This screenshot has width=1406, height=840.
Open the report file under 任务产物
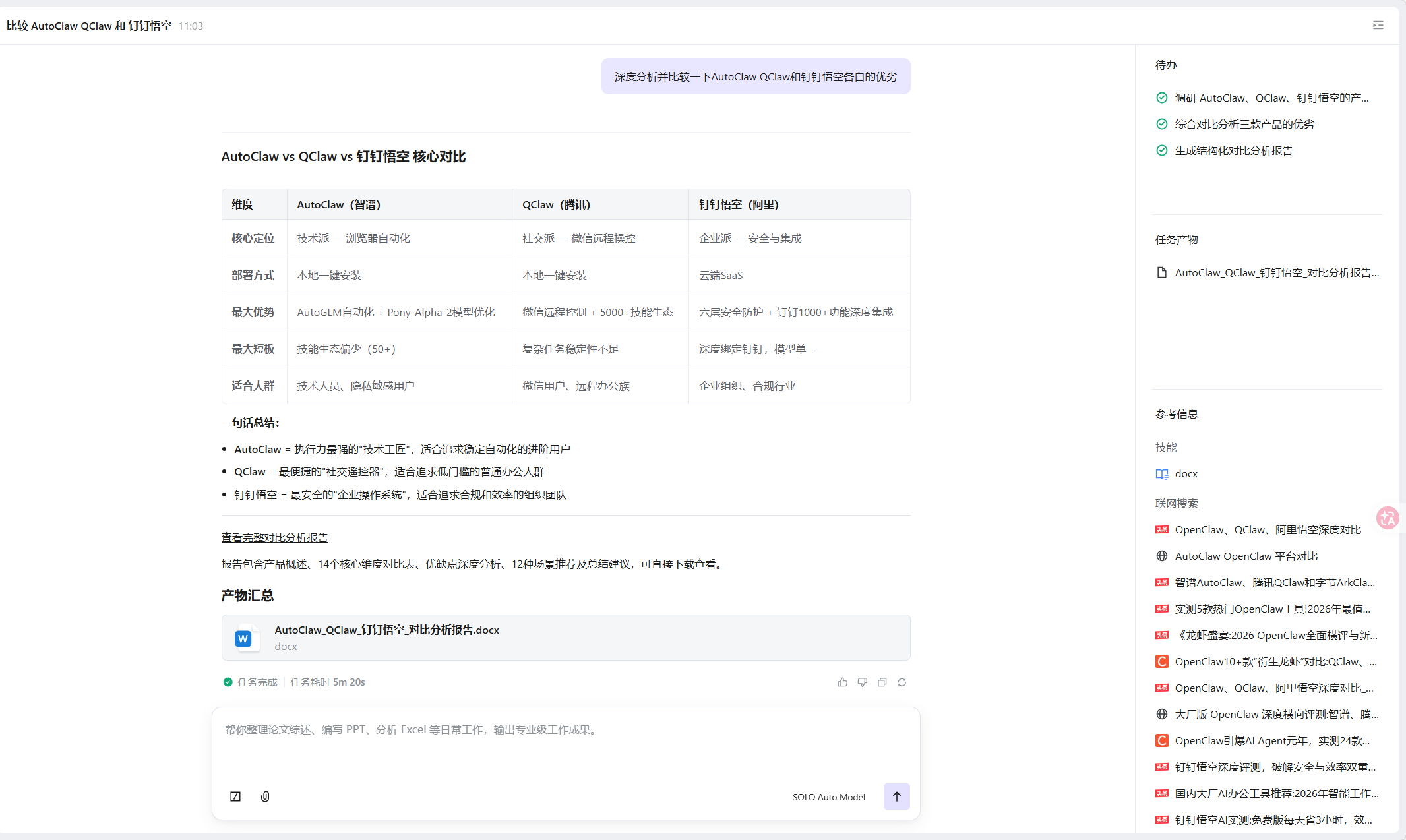1276,273
